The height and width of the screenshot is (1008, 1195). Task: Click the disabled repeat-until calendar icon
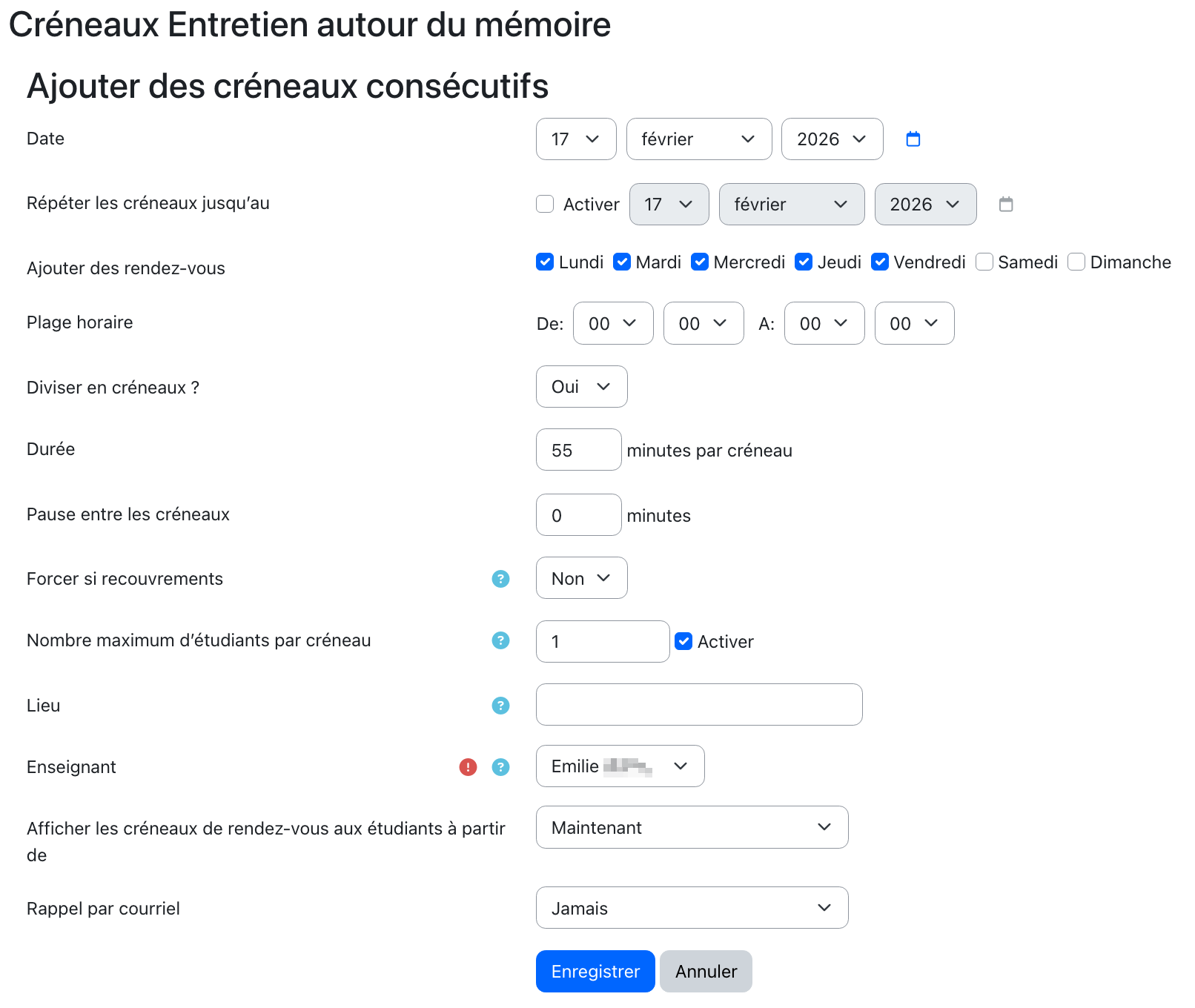(x=1006, y=205)
